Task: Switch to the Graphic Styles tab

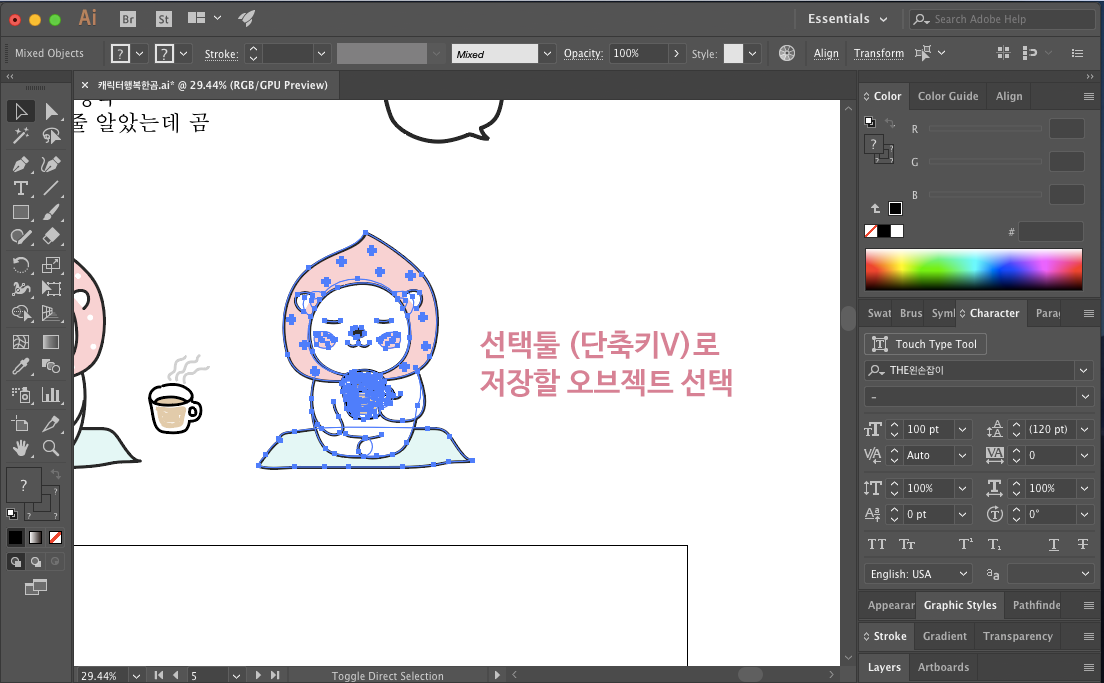Action: pos(960,605)
